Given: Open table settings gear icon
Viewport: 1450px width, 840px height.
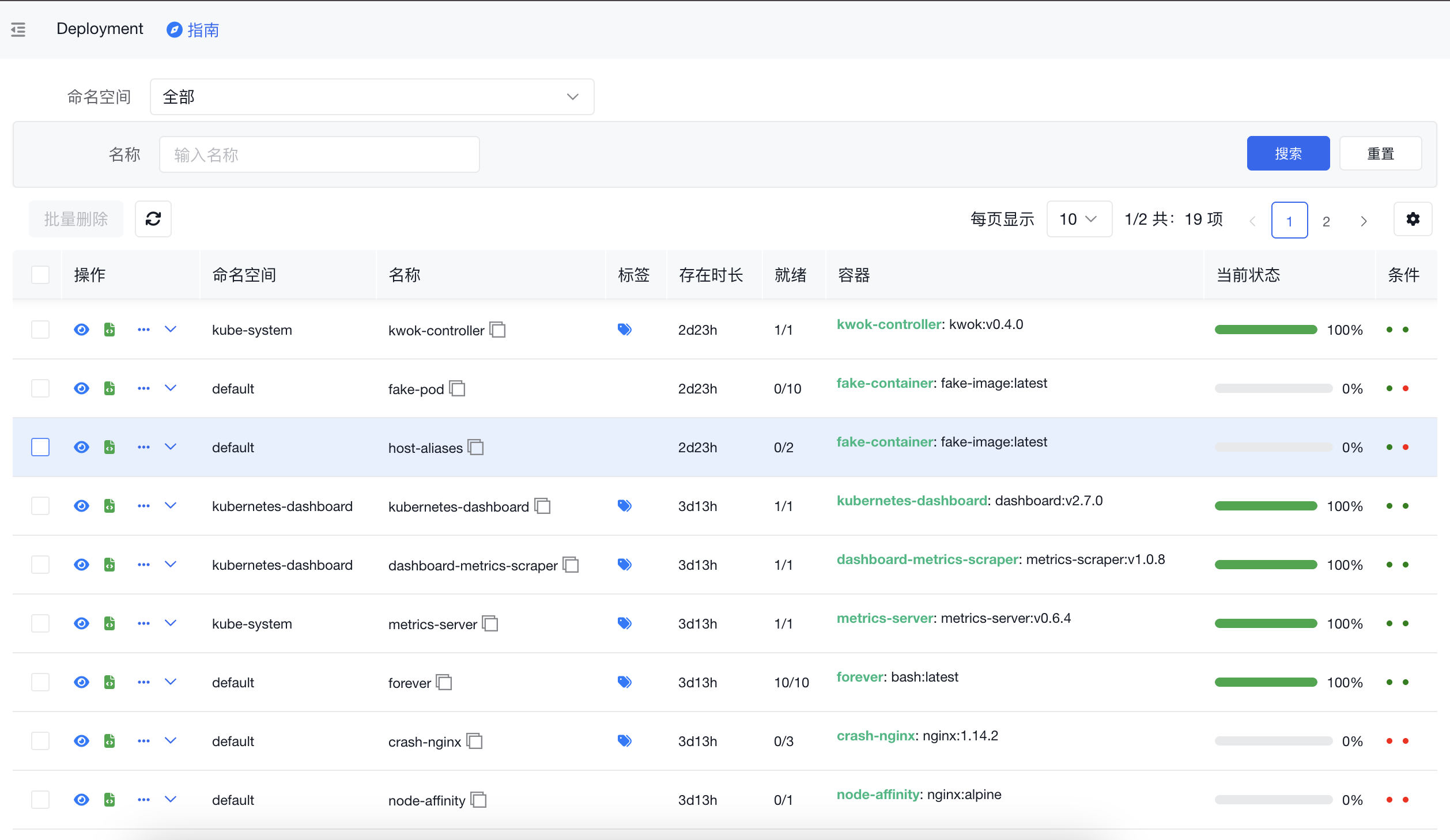Looking at the screenshot, I should click(1413, 219).
